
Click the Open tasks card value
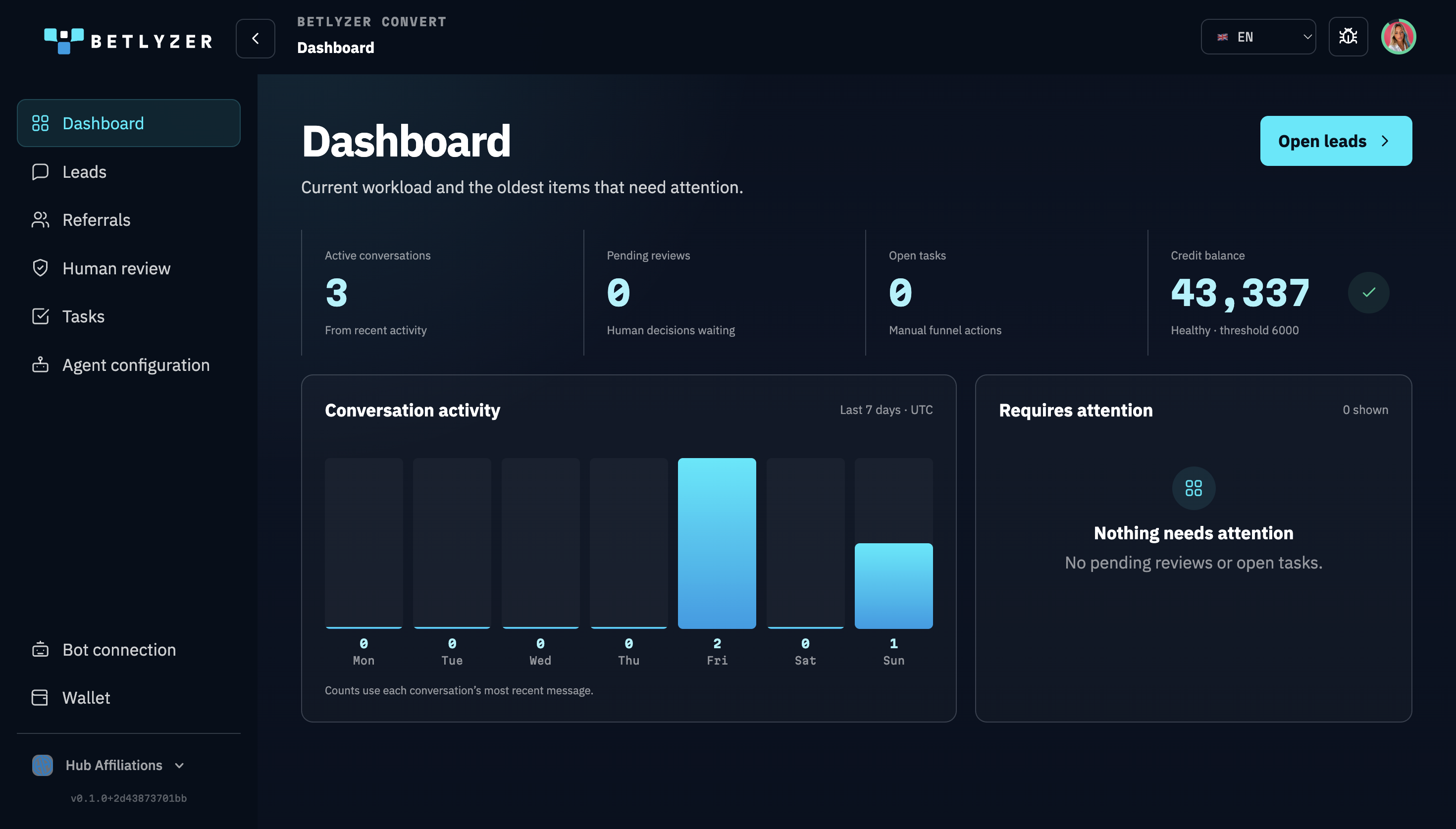[x=900, y=293]
